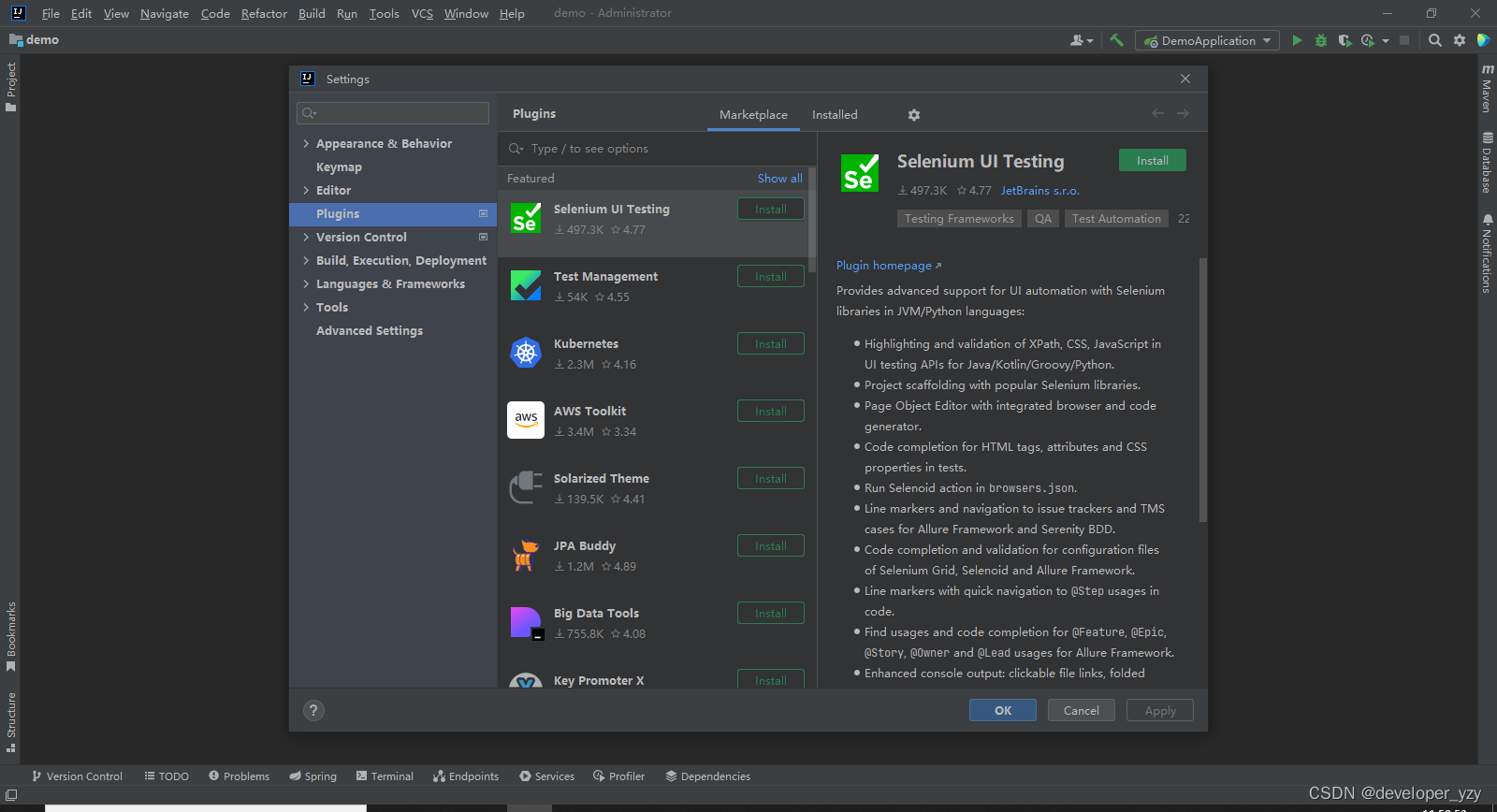Open the Refactor menu

tap(264, 13)
